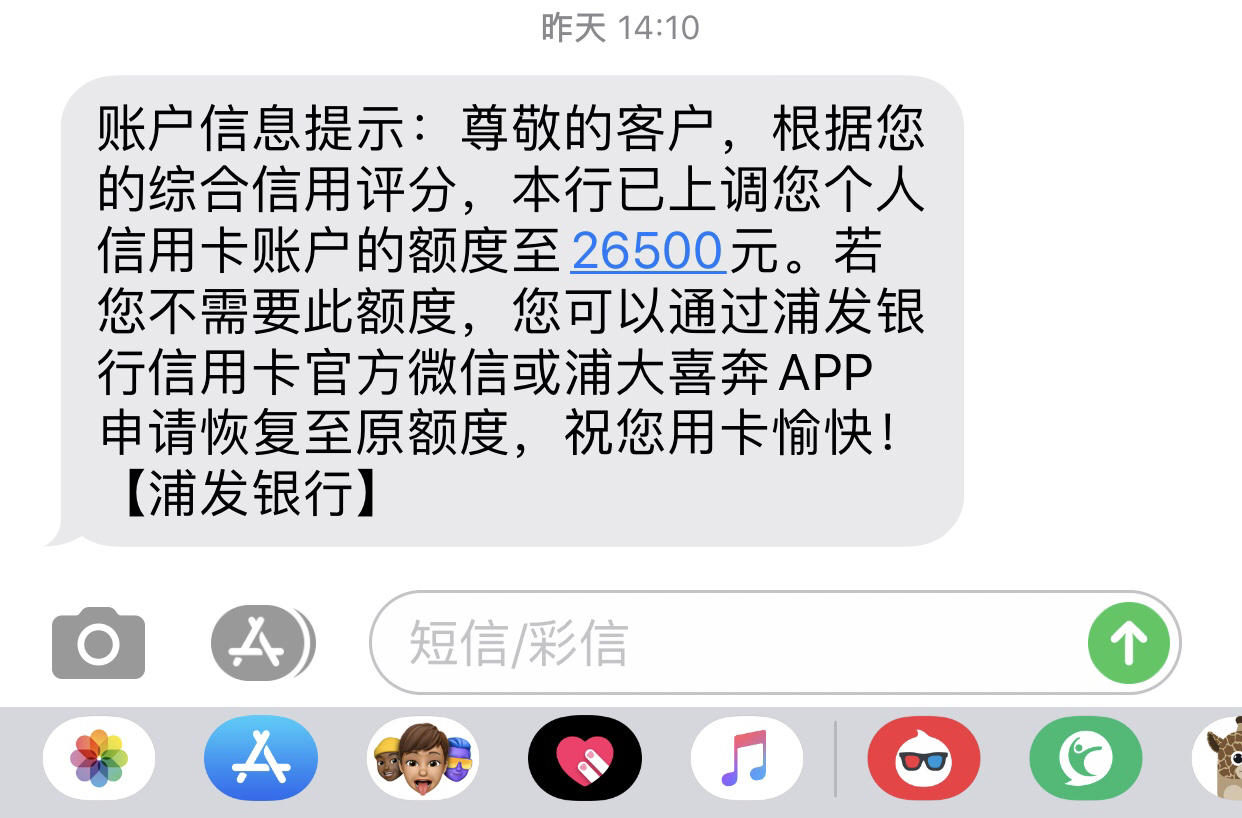1242x818 pixels.
Task: Toggle the iMessage apps drawer button
Action: click(262, 643)
